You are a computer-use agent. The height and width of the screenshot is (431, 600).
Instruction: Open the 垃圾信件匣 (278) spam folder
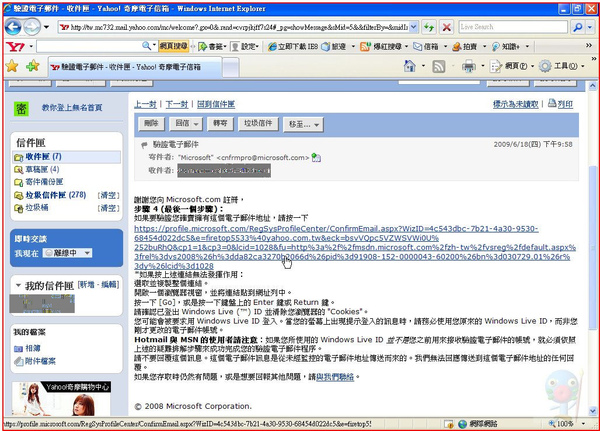[x=56, y=195]
